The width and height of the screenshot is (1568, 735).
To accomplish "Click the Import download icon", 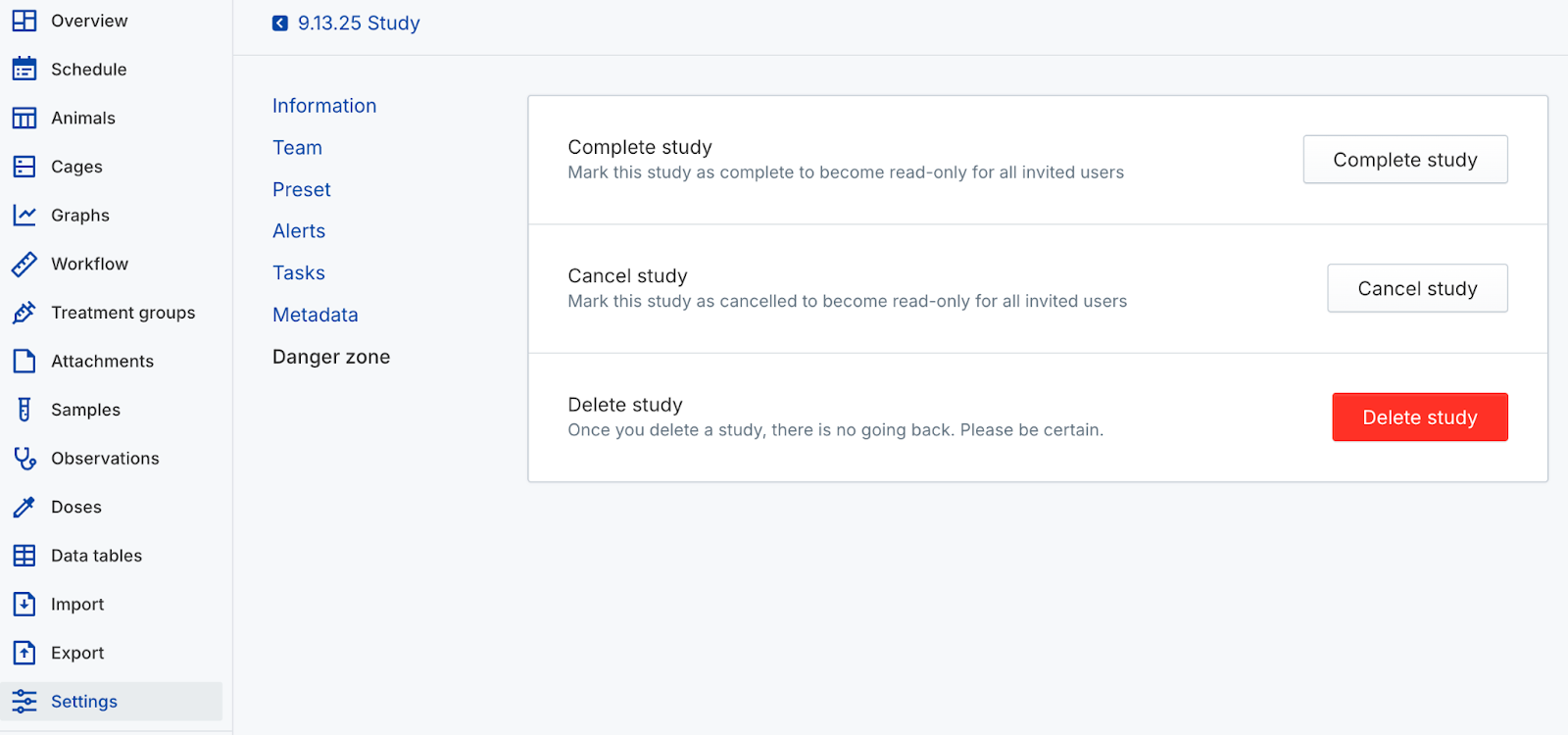I will point(24,604).
